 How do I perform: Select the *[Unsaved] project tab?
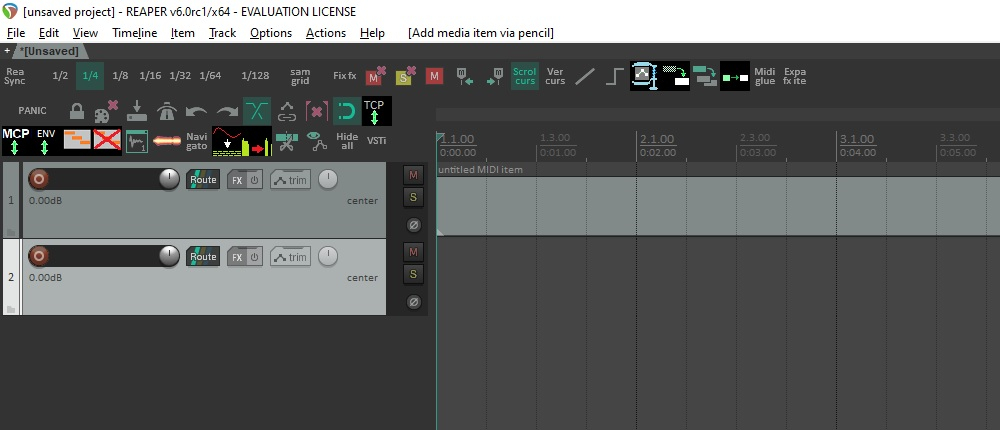pos(50,51)
